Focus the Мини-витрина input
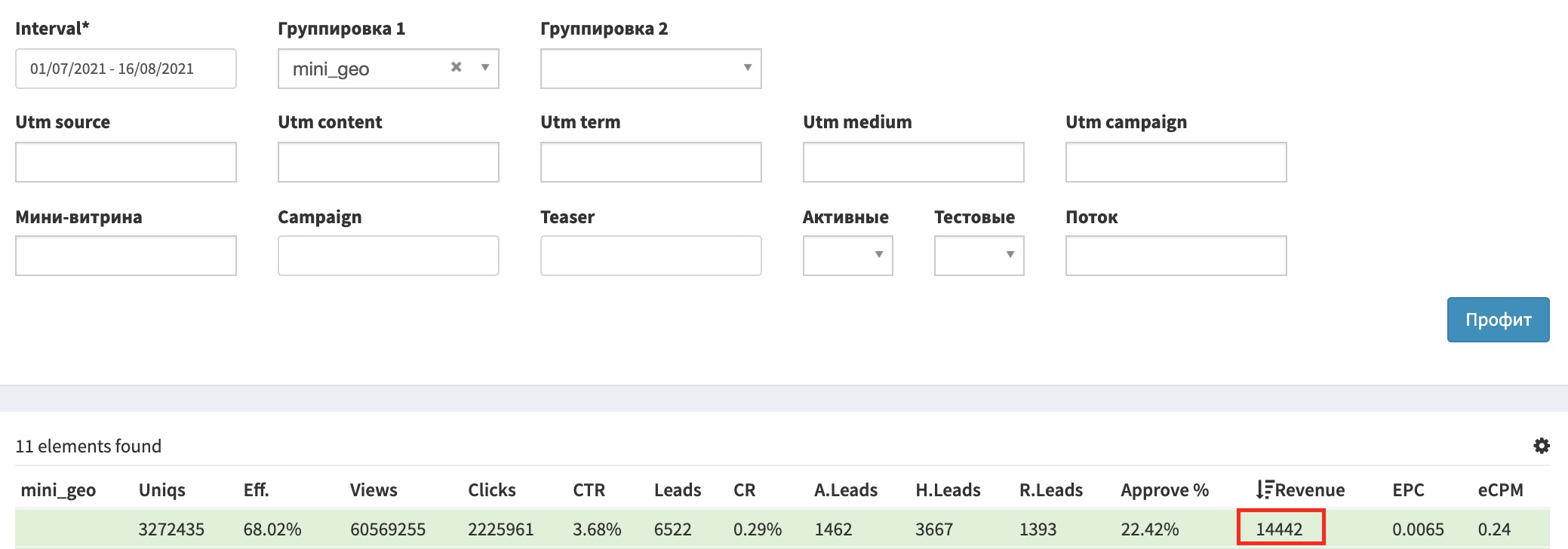1568x549 pixels. point(126,256)
